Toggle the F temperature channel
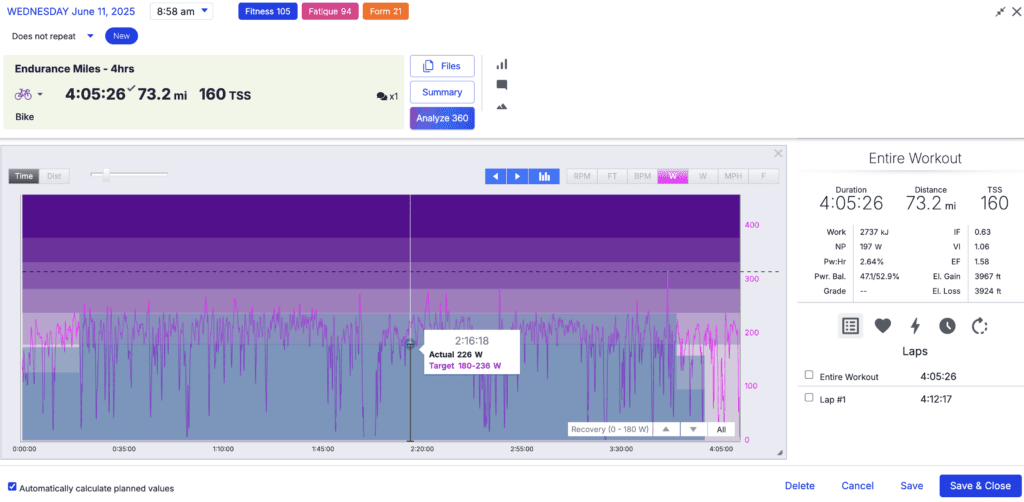 tap(763, 176)
